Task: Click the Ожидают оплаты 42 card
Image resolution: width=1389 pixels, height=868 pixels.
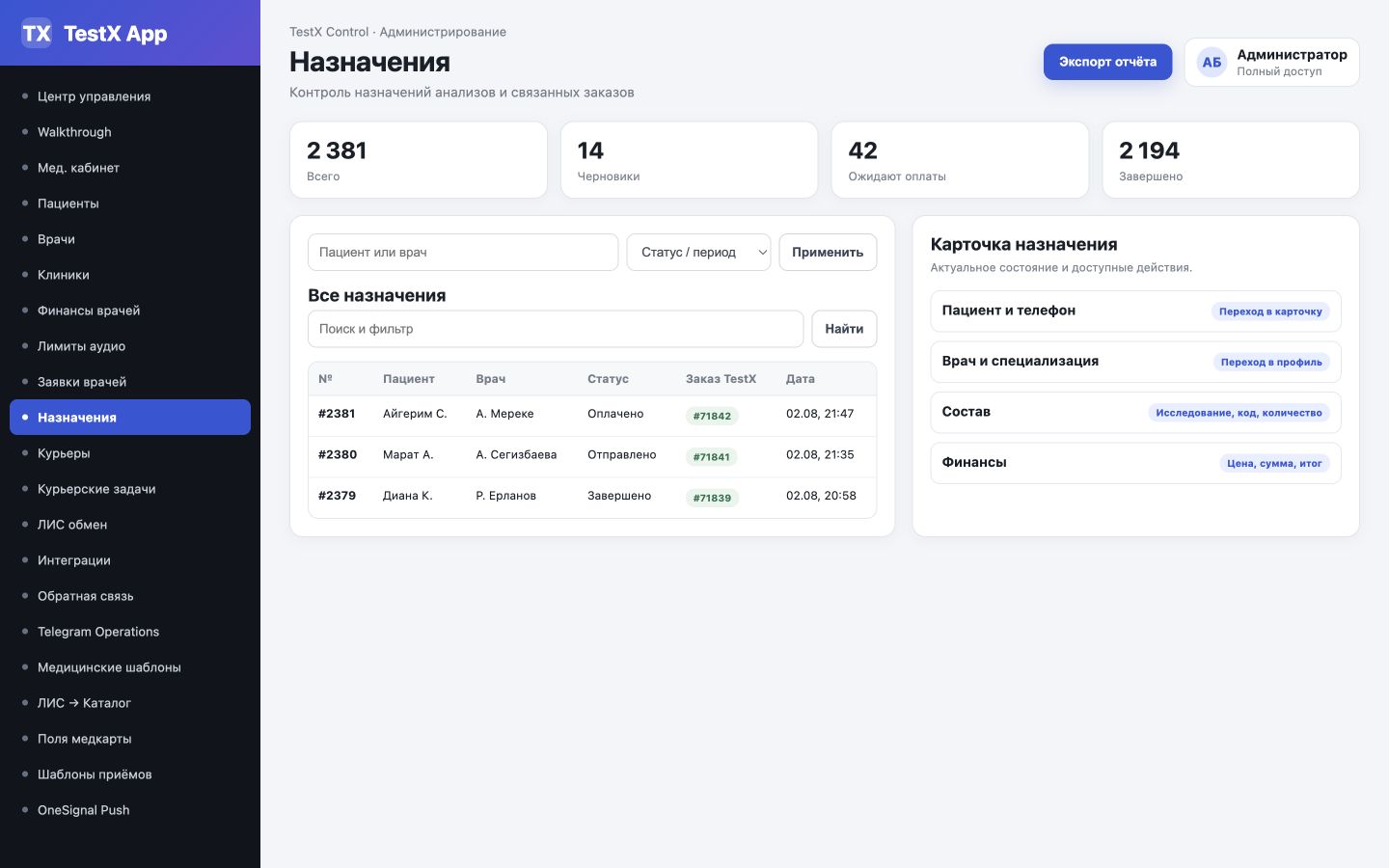Action: coord(960,160)
